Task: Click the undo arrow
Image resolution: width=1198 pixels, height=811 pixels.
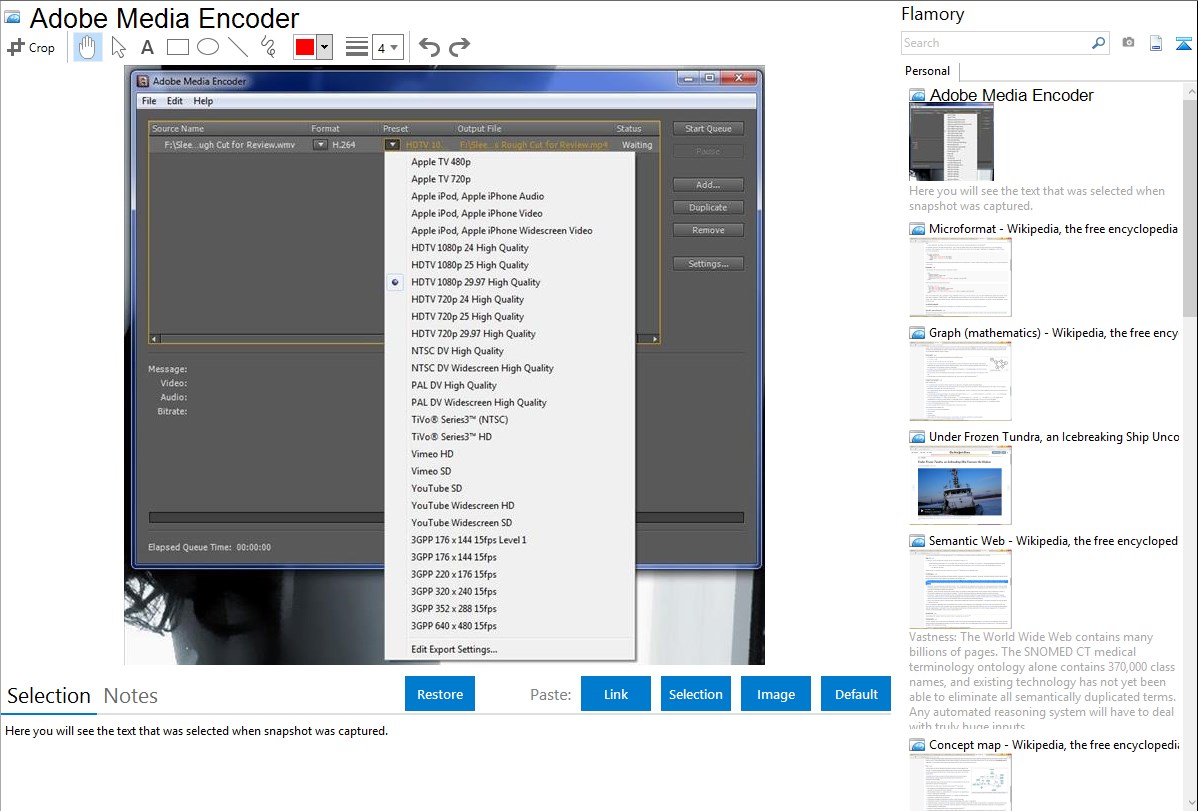Action: [x=429, y=47]
